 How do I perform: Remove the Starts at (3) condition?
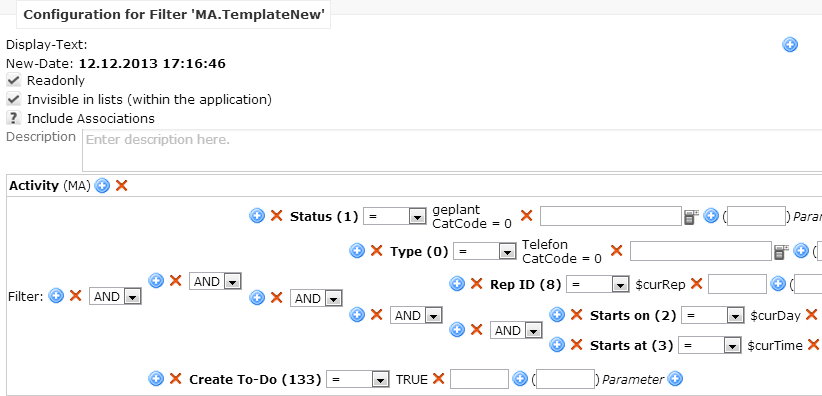(576, 345)
